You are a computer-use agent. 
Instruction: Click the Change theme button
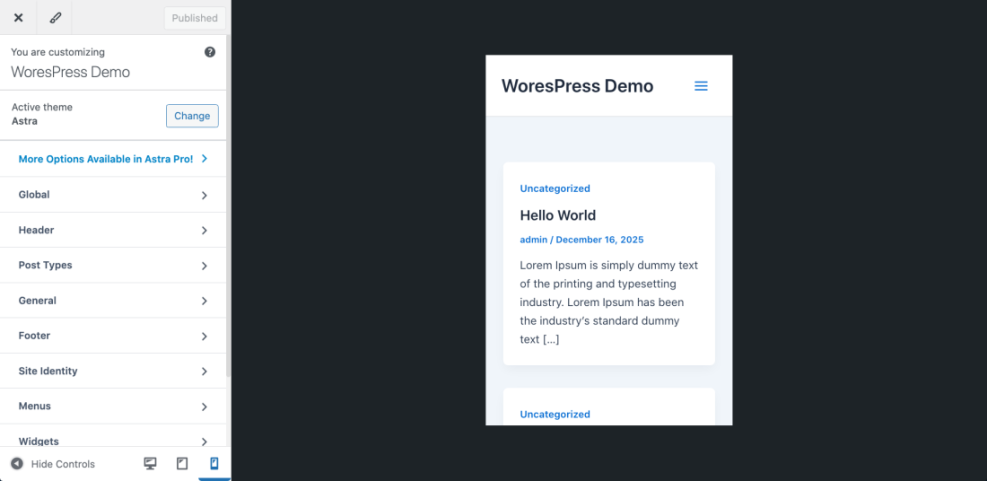pos(192,116)
